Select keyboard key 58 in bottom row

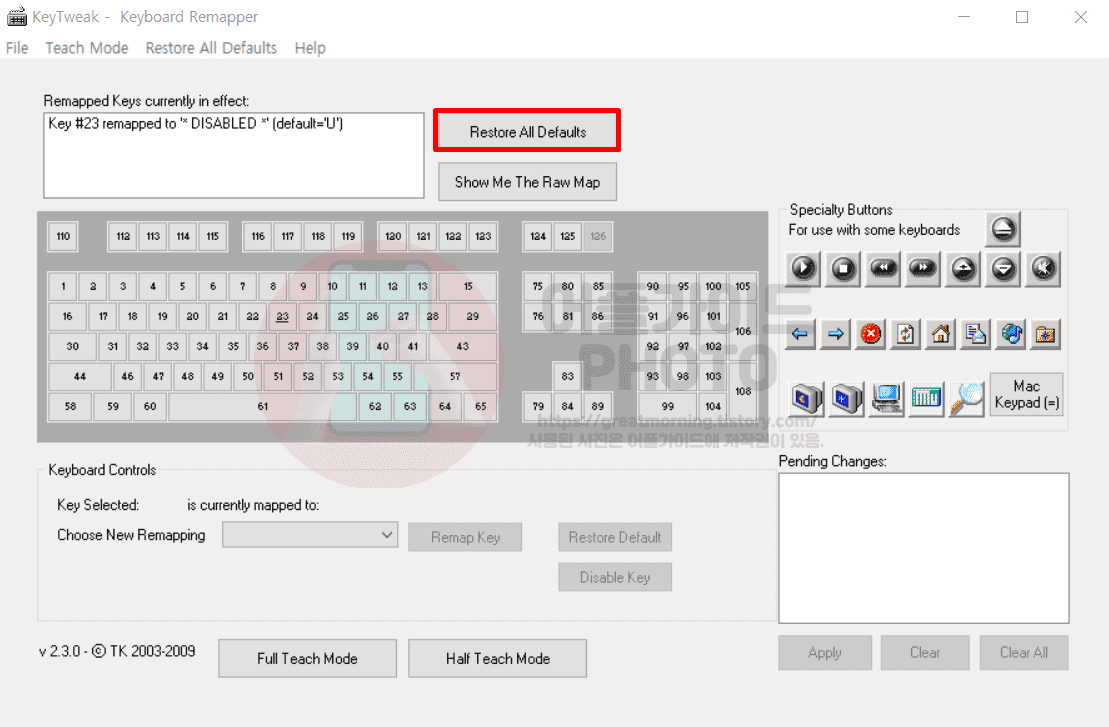click(70, 406)
